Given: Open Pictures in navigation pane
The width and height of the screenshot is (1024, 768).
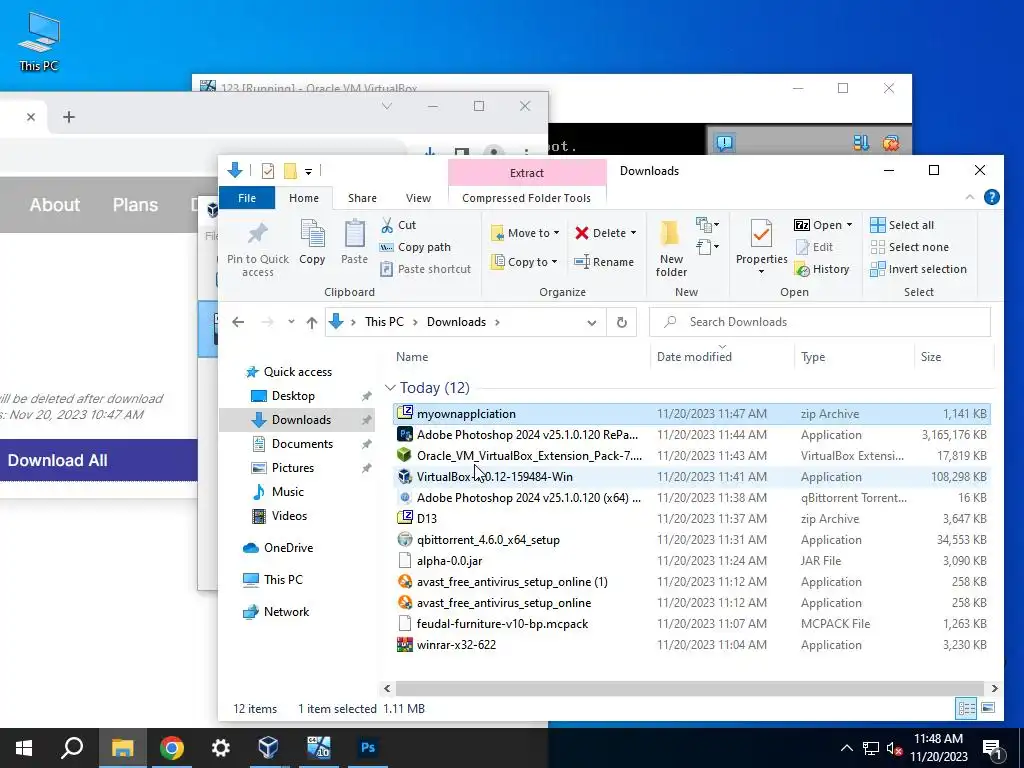Looking at the screenshot, I should (x=292, y=468).
